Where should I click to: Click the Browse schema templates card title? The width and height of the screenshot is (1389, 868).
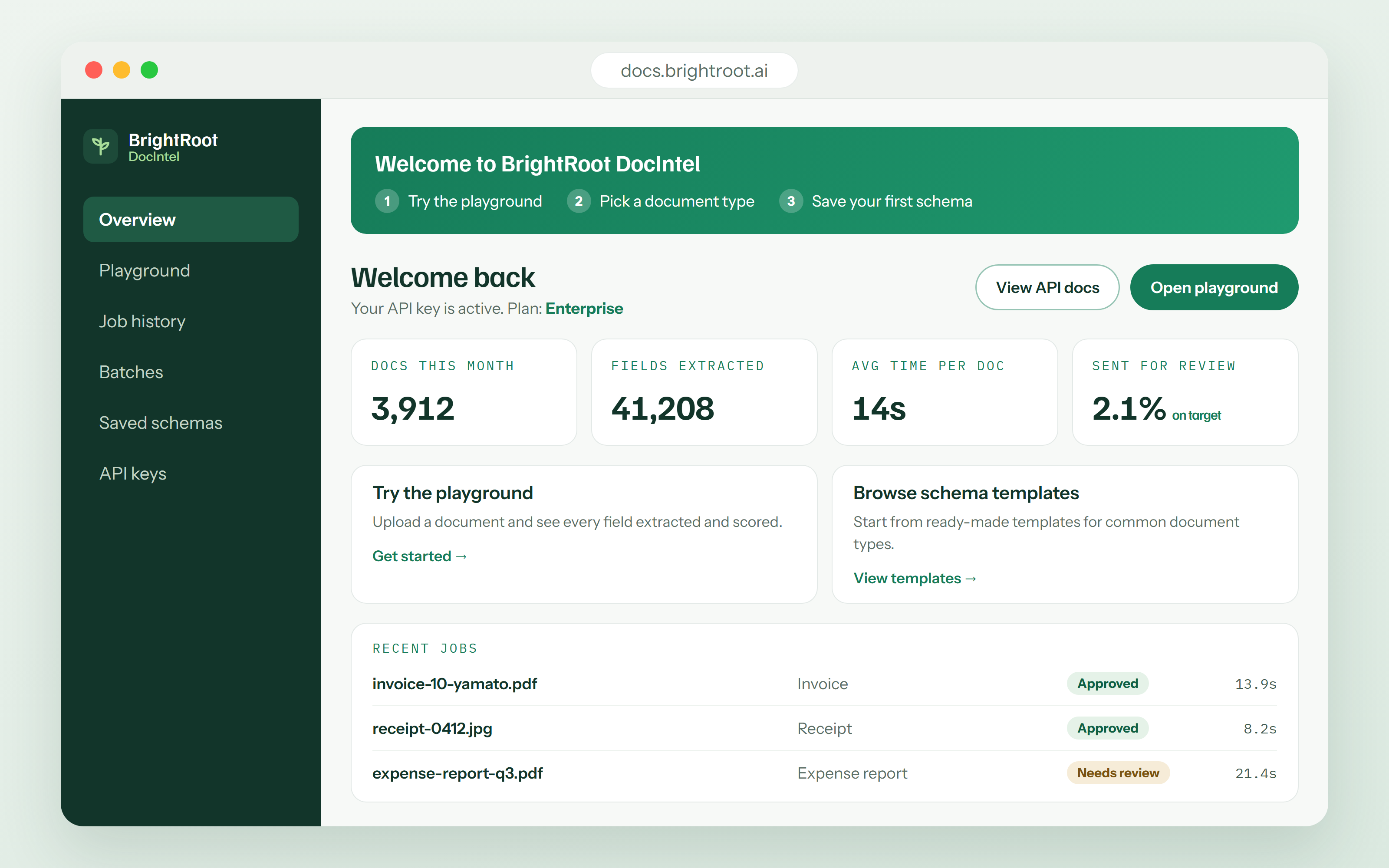pyautogui.click(x=966, y=493)
